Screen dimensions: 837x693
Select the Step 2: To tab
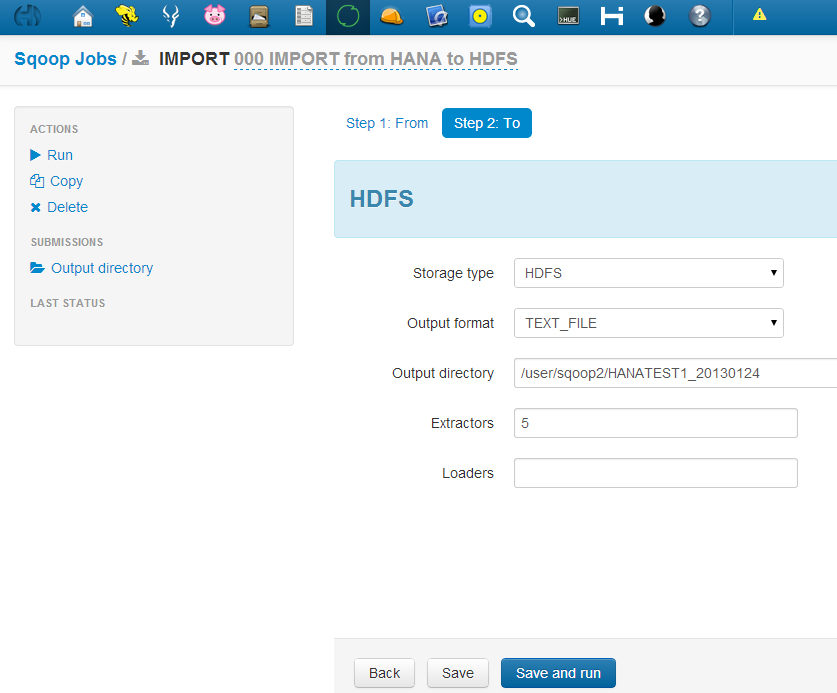pyautogui.click(x=487, y=123)
